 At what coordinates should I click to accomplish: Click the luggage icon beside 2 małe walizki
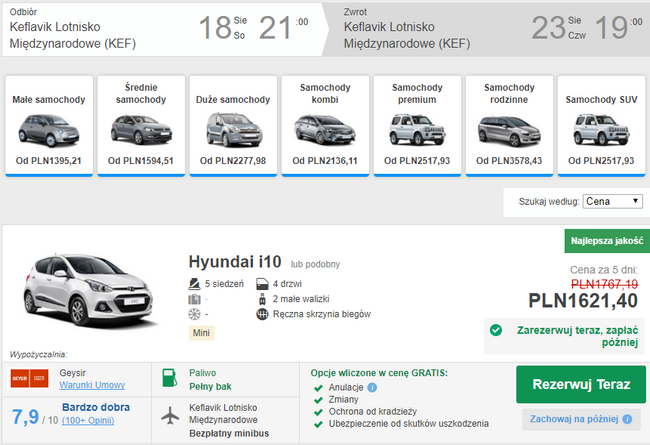coord(262,299)
